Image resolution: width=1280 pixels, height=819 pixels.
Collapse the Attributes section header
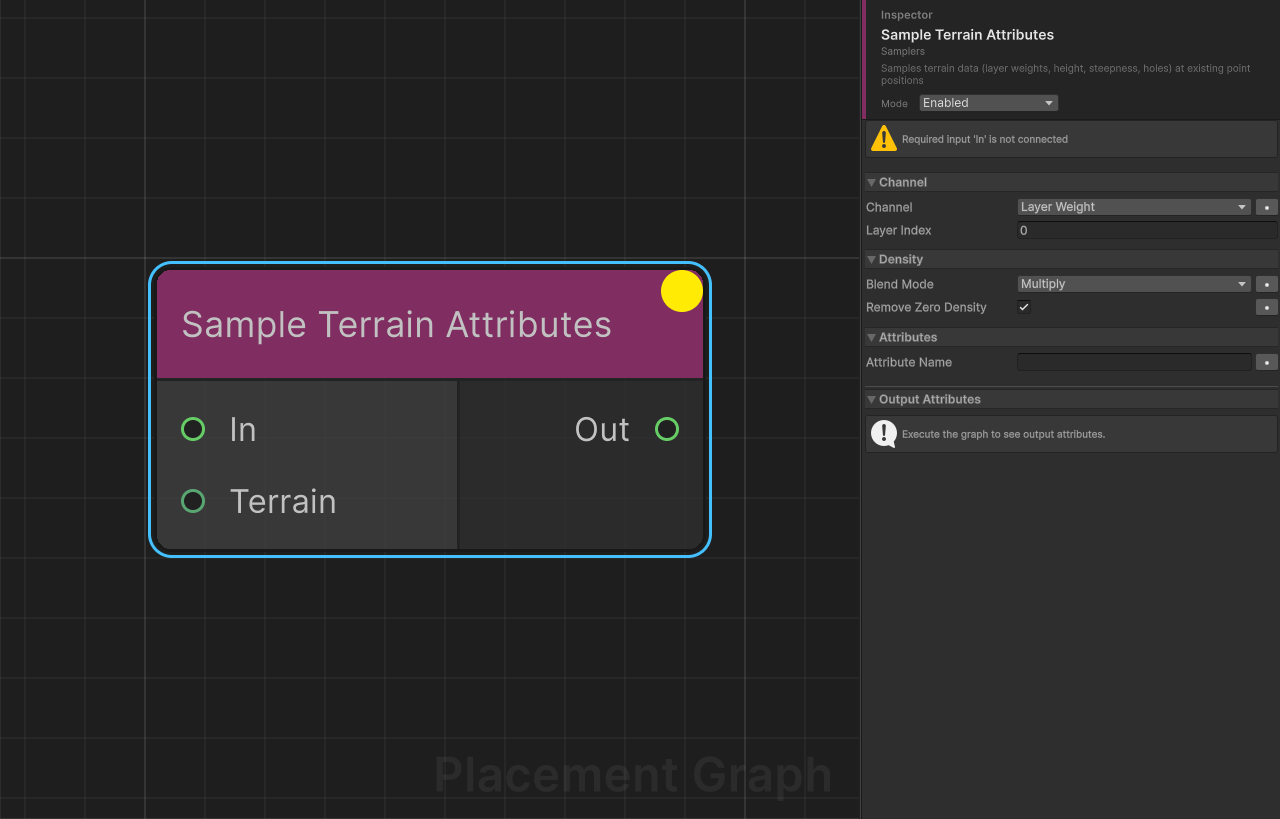coord(1071,337)
